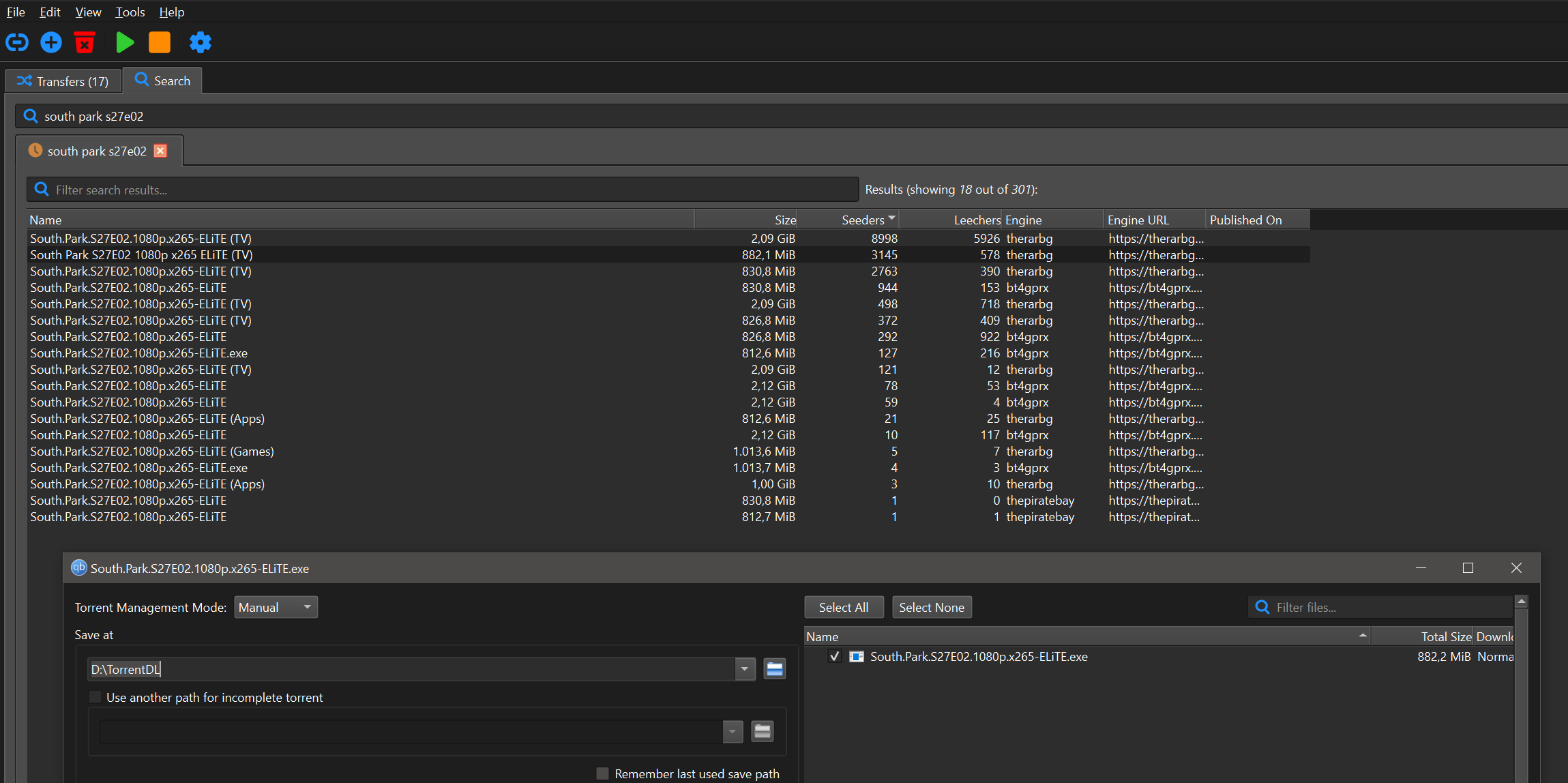The height and width of the screenshot is (783, 1568).
Task: Click the Select All button
Action: coord(844,607)
